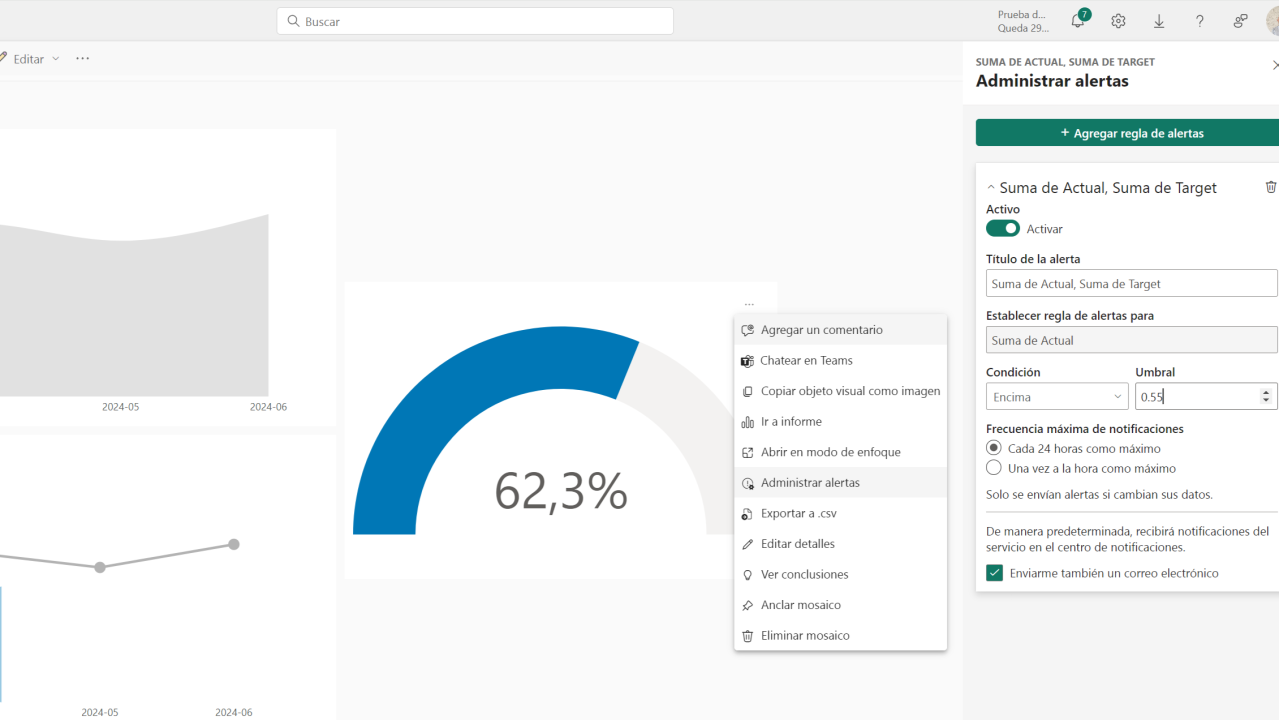This screenshot has width=1279, height=720.
Task: Open the settings gear icon
Action: click(x=1118, y=21)
